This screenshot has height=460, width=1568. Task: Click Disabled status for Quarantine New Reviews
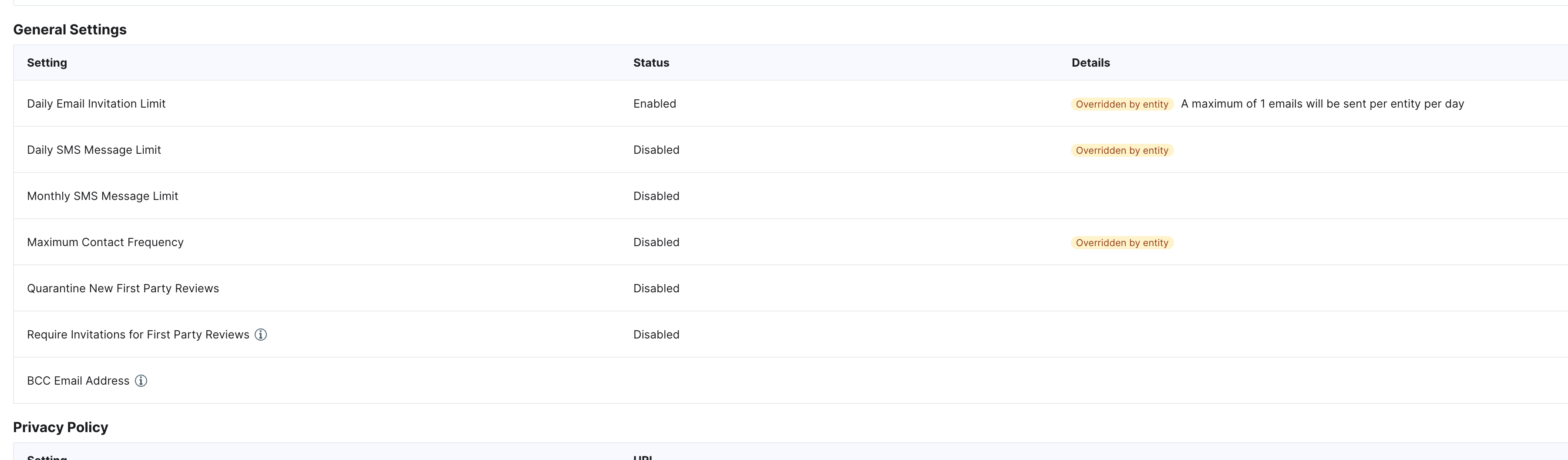656,288
